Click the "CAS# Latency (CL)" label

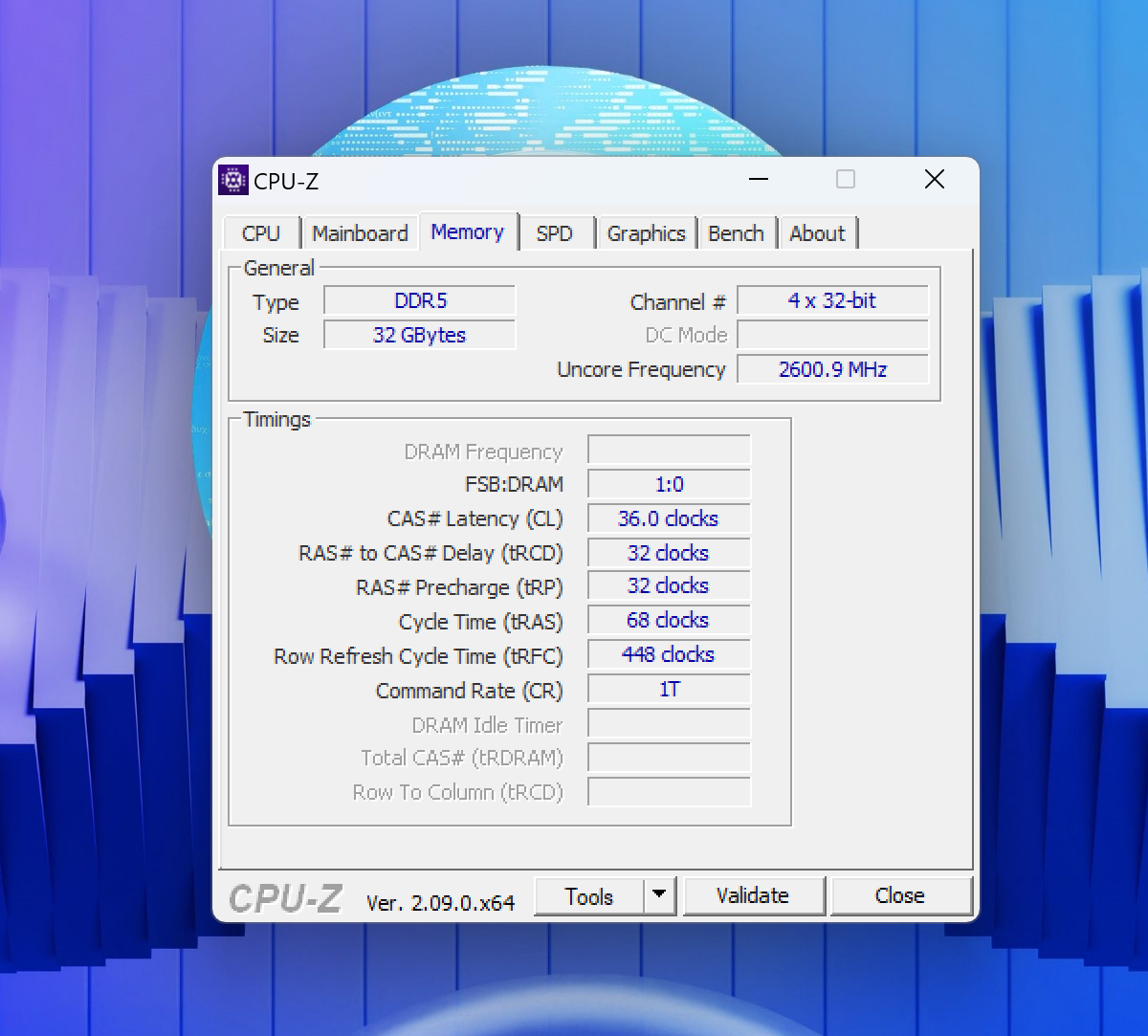coord(475,519)
